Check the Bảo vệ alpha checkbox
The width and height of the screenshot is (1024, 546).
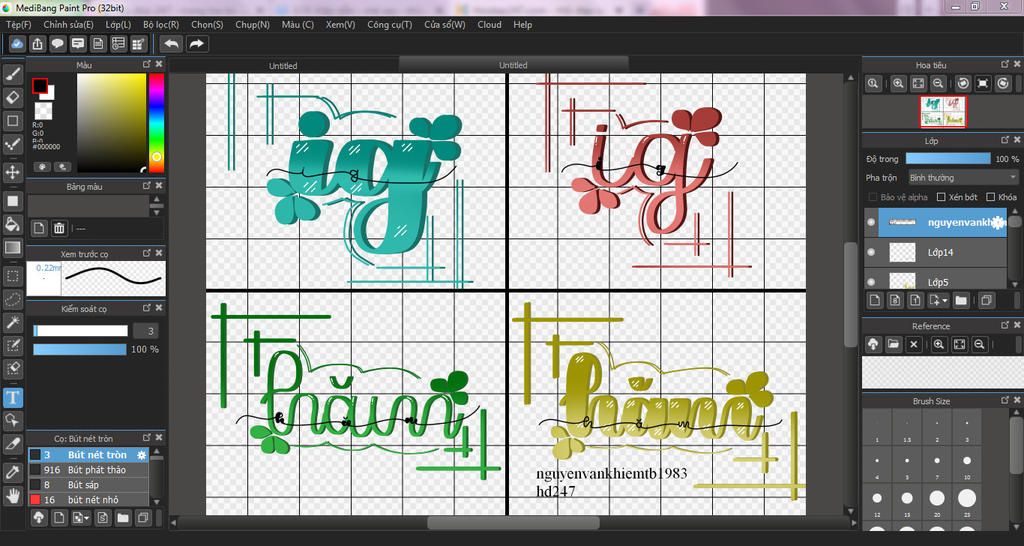(872, 197)
